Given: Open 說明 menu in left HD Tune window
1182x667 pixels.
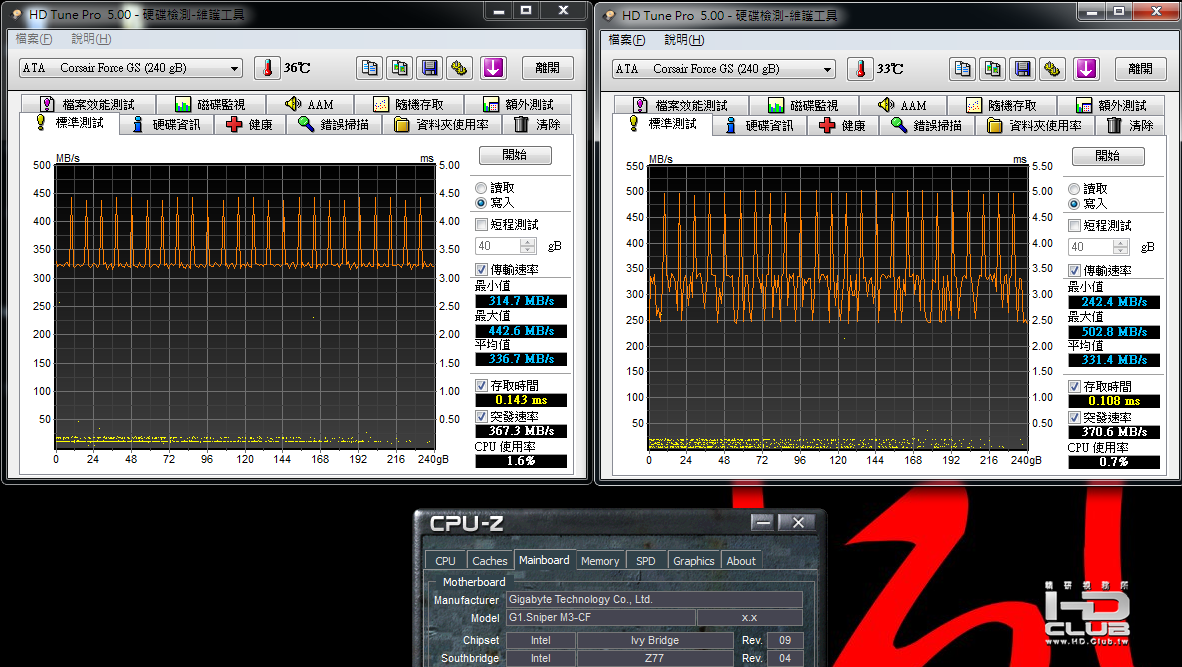Looking at the screenshot, I should pyautogui.click(x=91, y=38).
